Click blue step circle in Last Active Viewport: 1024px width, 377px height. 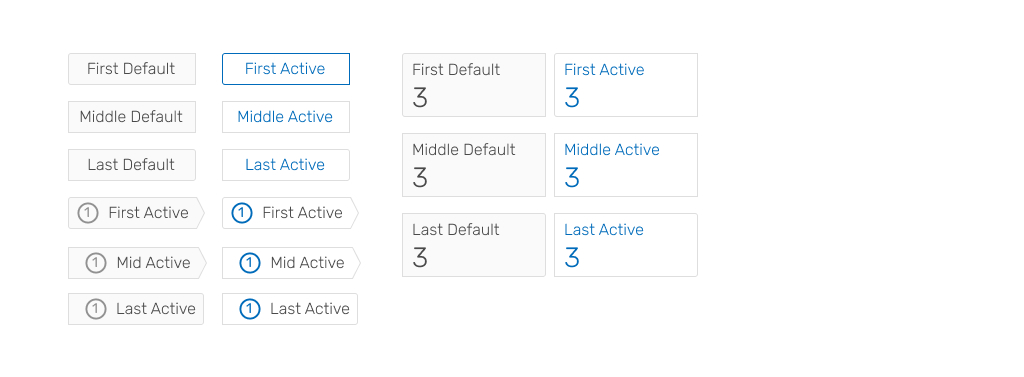point(249,309)
